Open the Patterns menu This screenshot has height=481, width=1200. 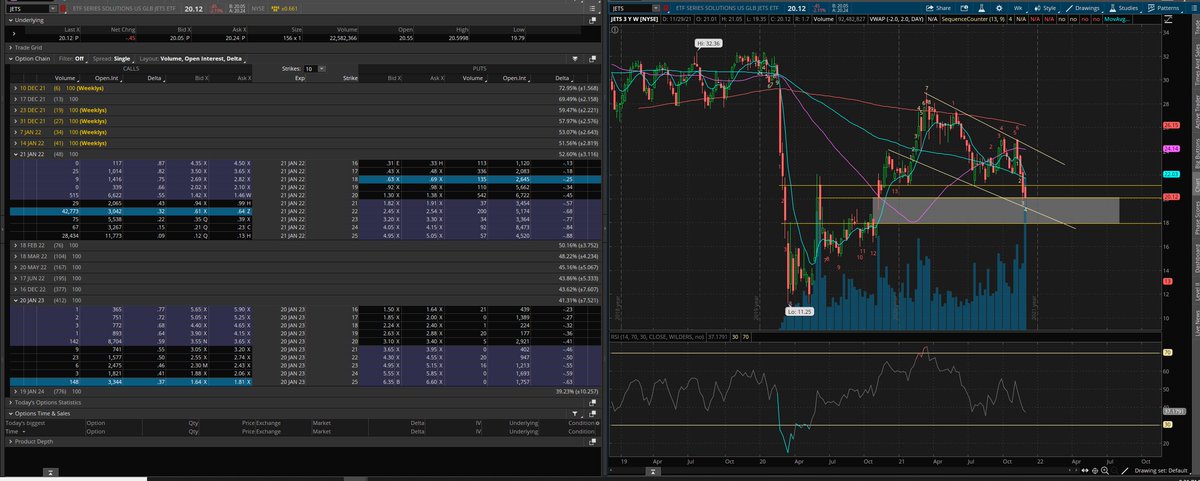point(1163,8)
